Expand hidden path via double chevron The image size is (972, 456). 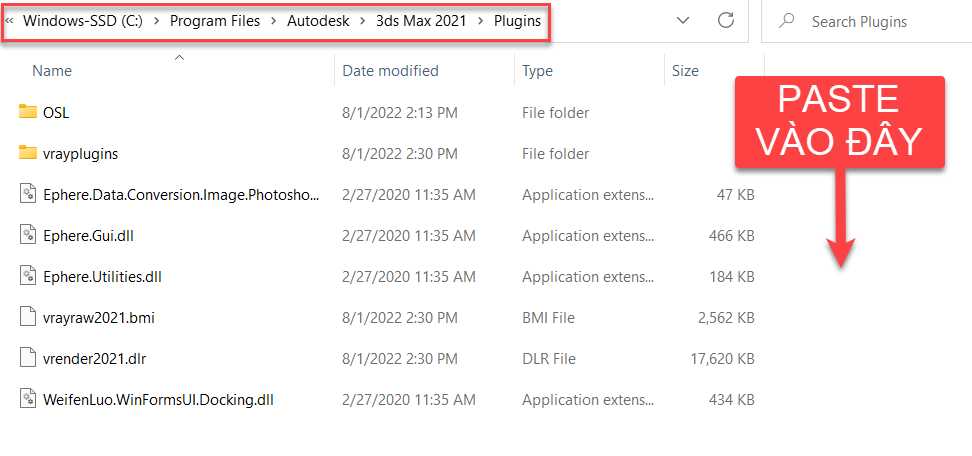(x=9, y=21)
